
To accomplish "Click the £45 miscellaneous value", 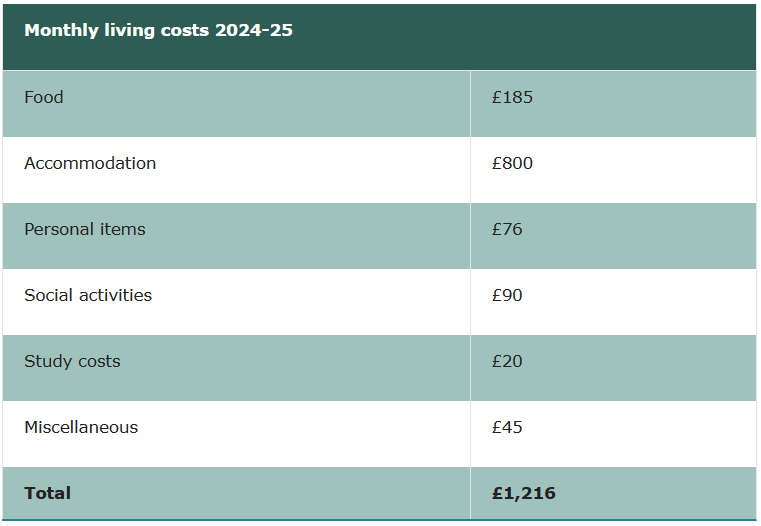I will tap(507, 427).
